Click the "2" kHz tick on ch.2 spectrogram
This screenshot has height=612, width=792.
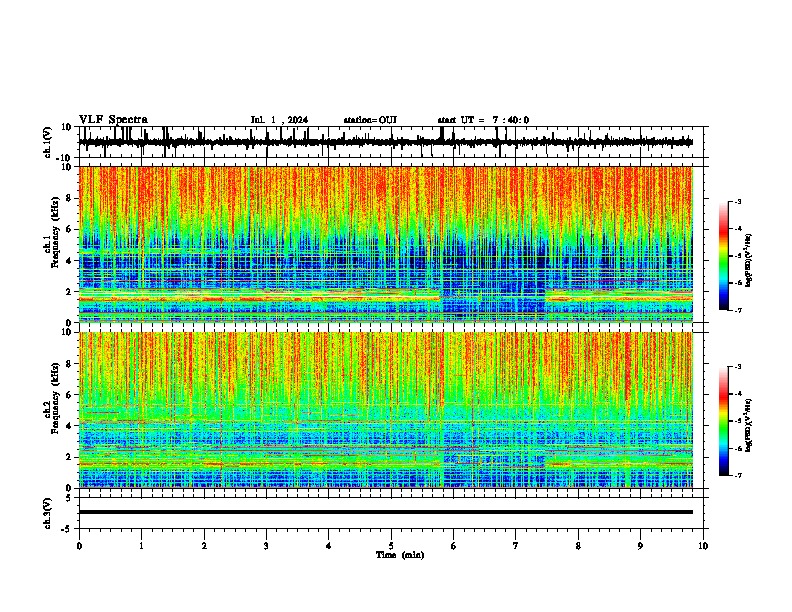click(69, 457)
